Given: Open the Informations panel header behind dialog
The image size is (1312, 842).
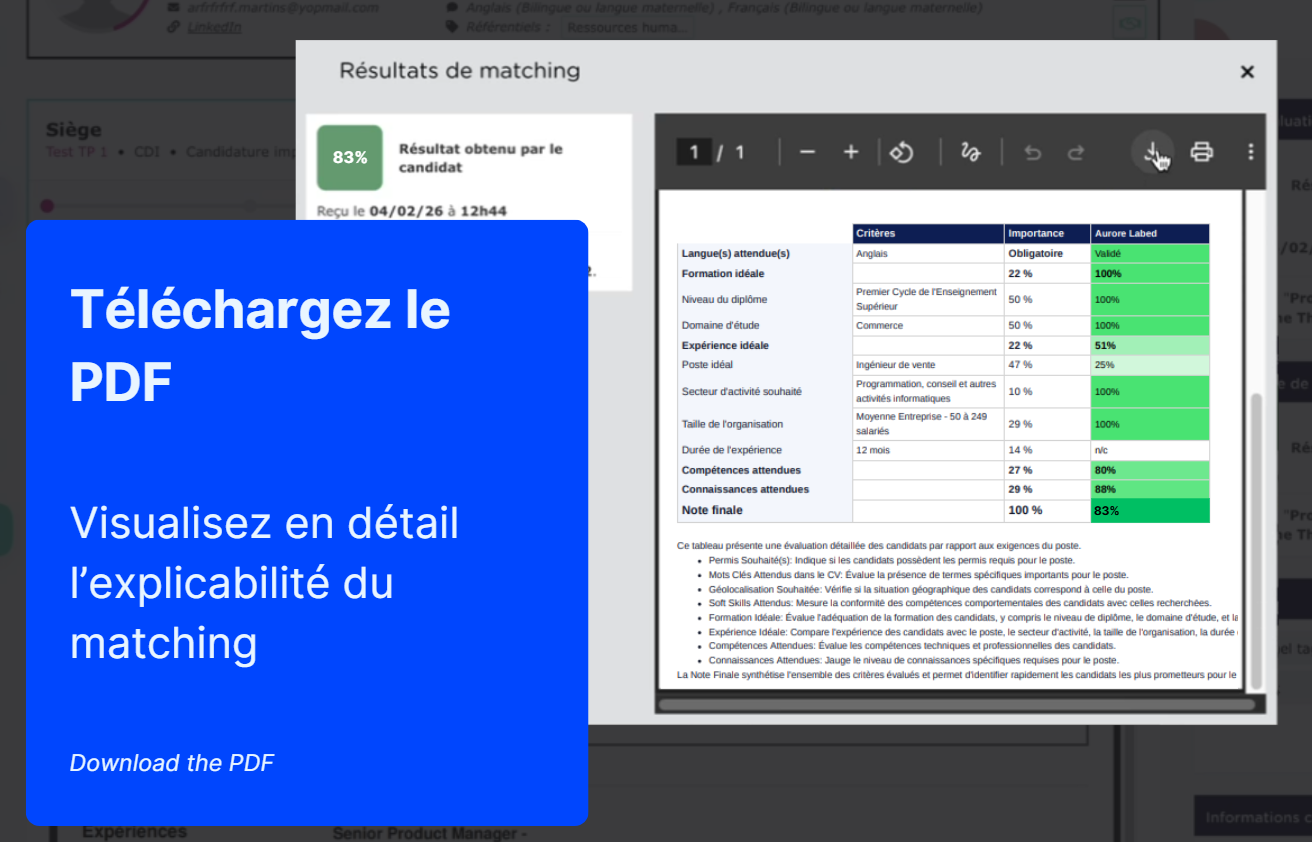Looking at the screenshot, I should click(1253, 817).
